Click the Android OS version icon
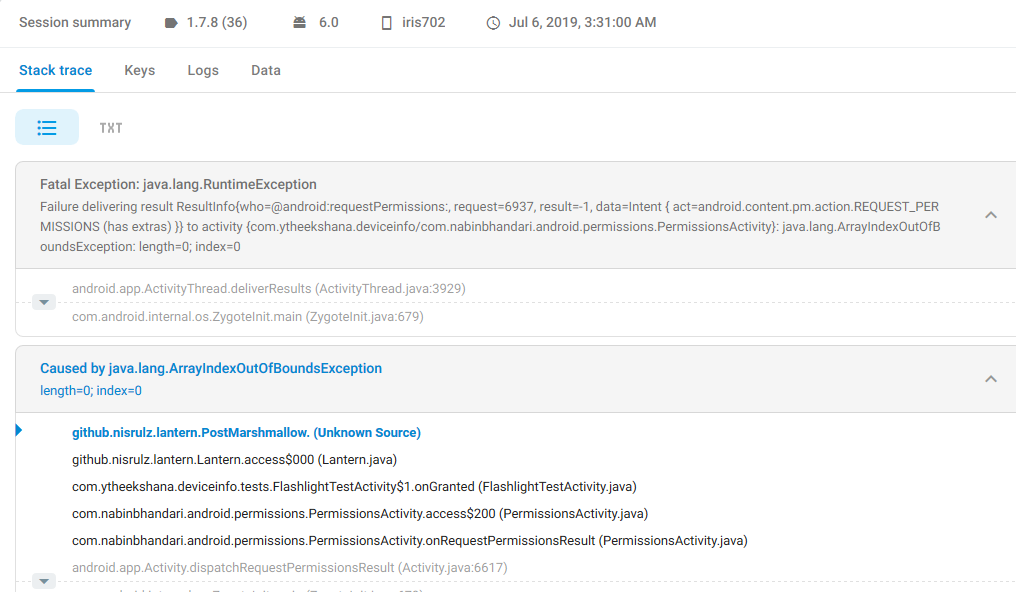1016x592 pixels. [x=299, y=23]
